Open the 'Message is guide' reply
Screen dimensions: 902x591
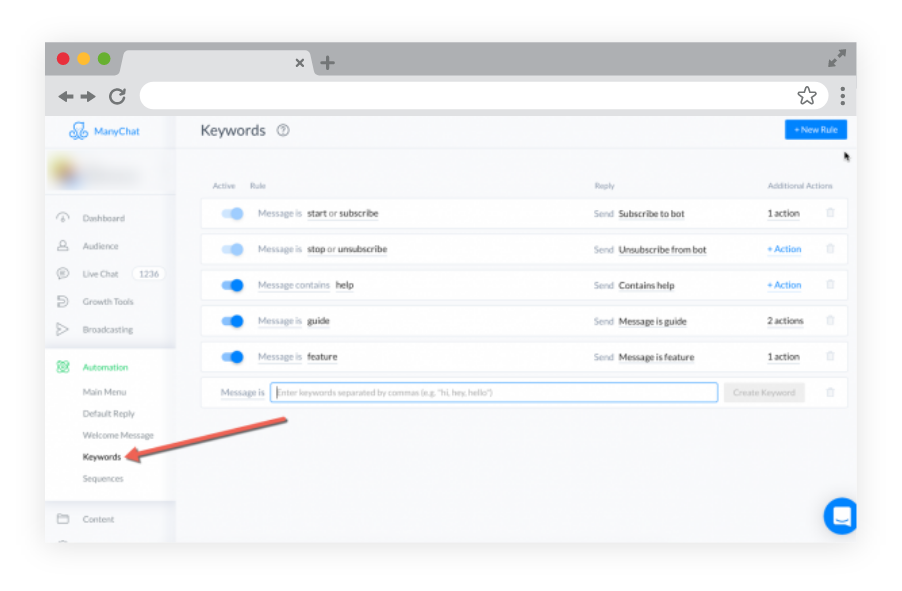(x=652, y=321)
